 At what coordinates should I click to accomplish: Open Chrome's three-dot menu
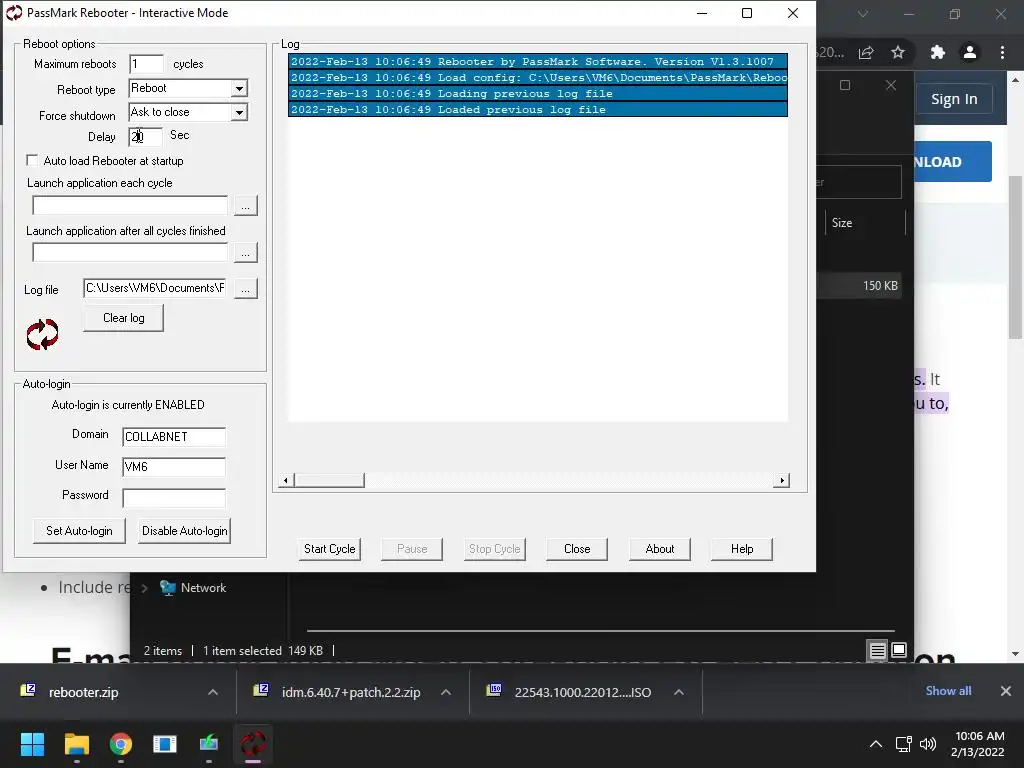tap(1002, 52)
